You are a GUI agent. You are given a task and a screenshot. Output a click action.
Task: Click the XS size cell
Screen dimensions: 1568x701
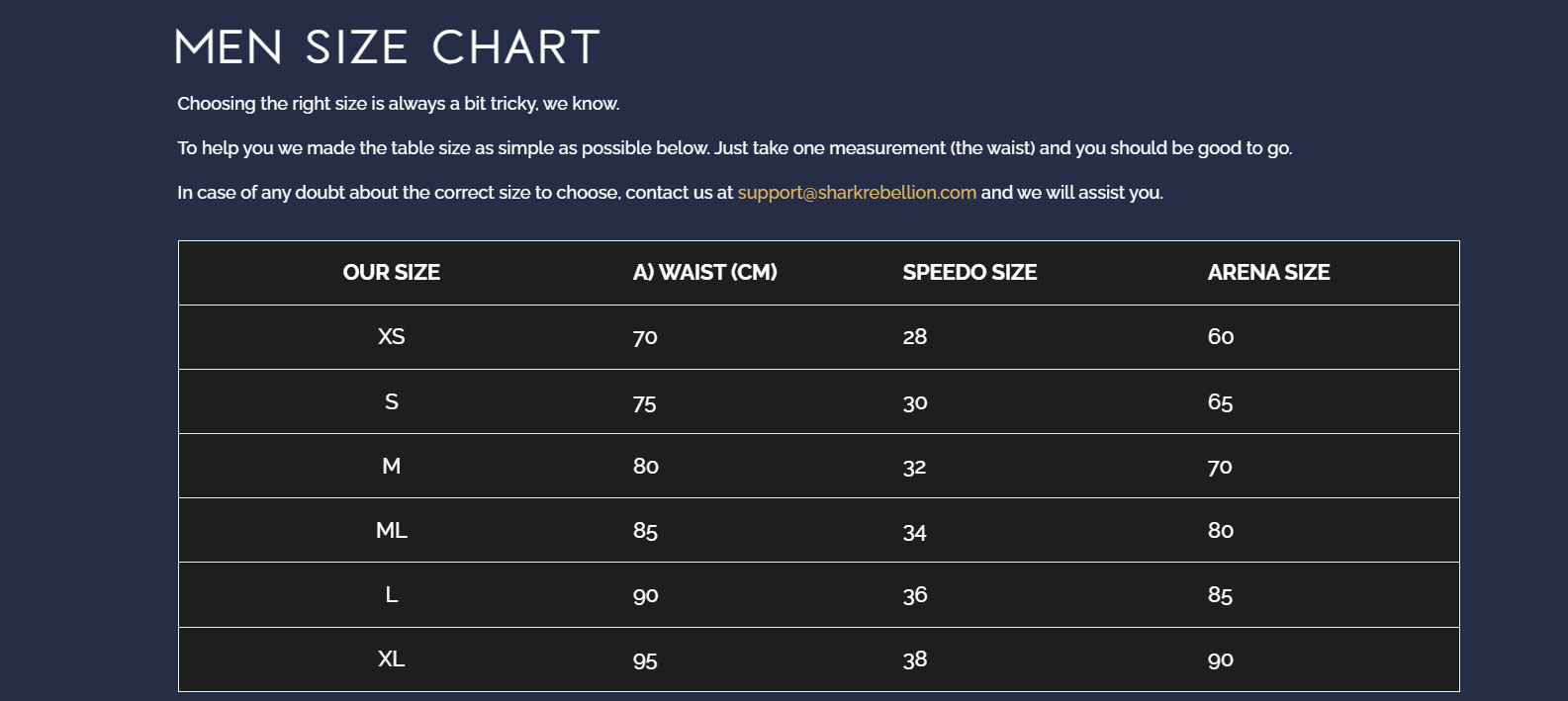point(391,337)
